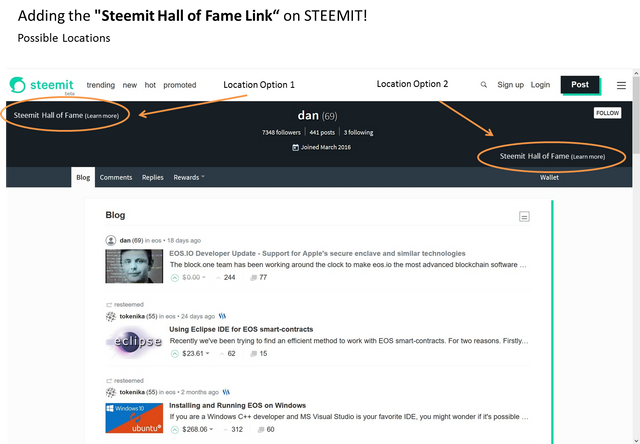Viewport: 640px width, 444px height.
Task: Follow dan with the FOLLOW button
Action: pyautogui.click(x=607, y=113)
